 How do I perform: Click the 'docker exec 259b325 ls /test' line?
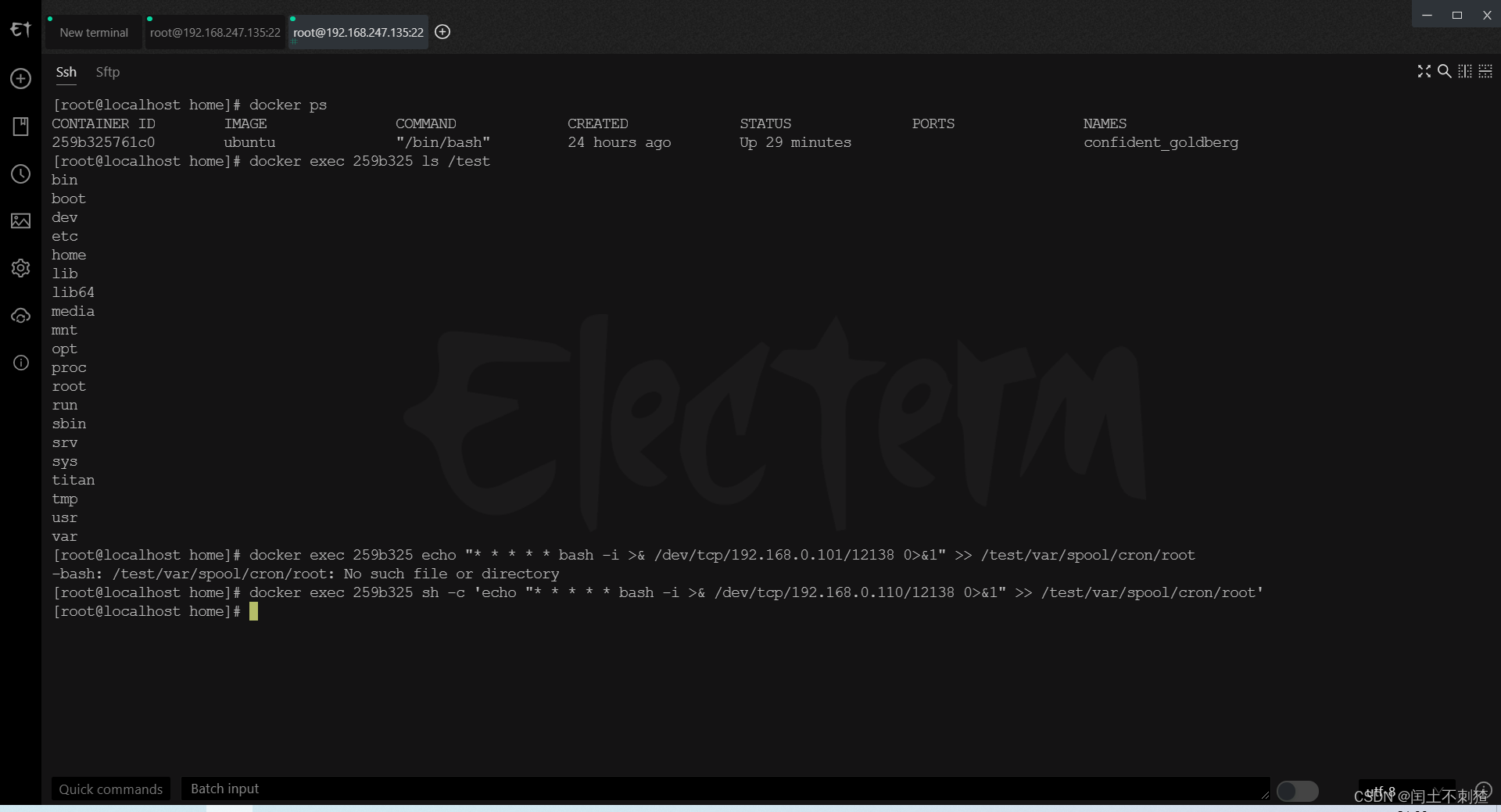[x=271, y=161]
